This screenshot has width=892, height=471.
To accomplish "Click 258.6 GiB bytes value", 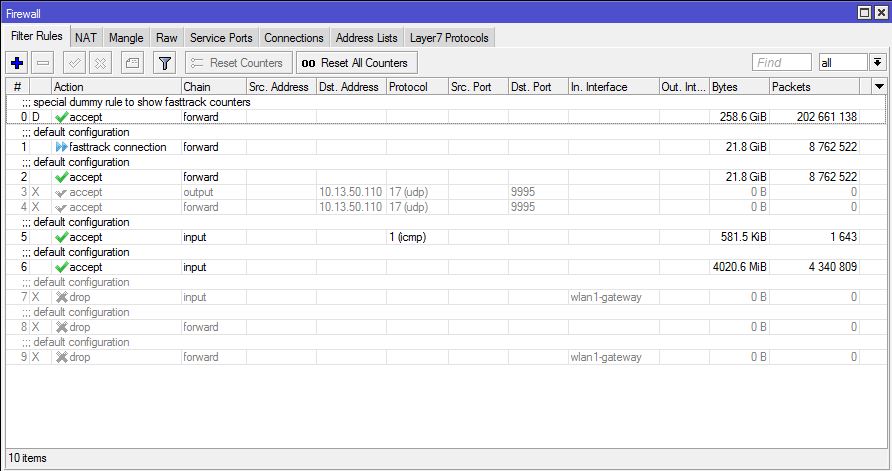I will pyautogui.click(x=743, y=117).
